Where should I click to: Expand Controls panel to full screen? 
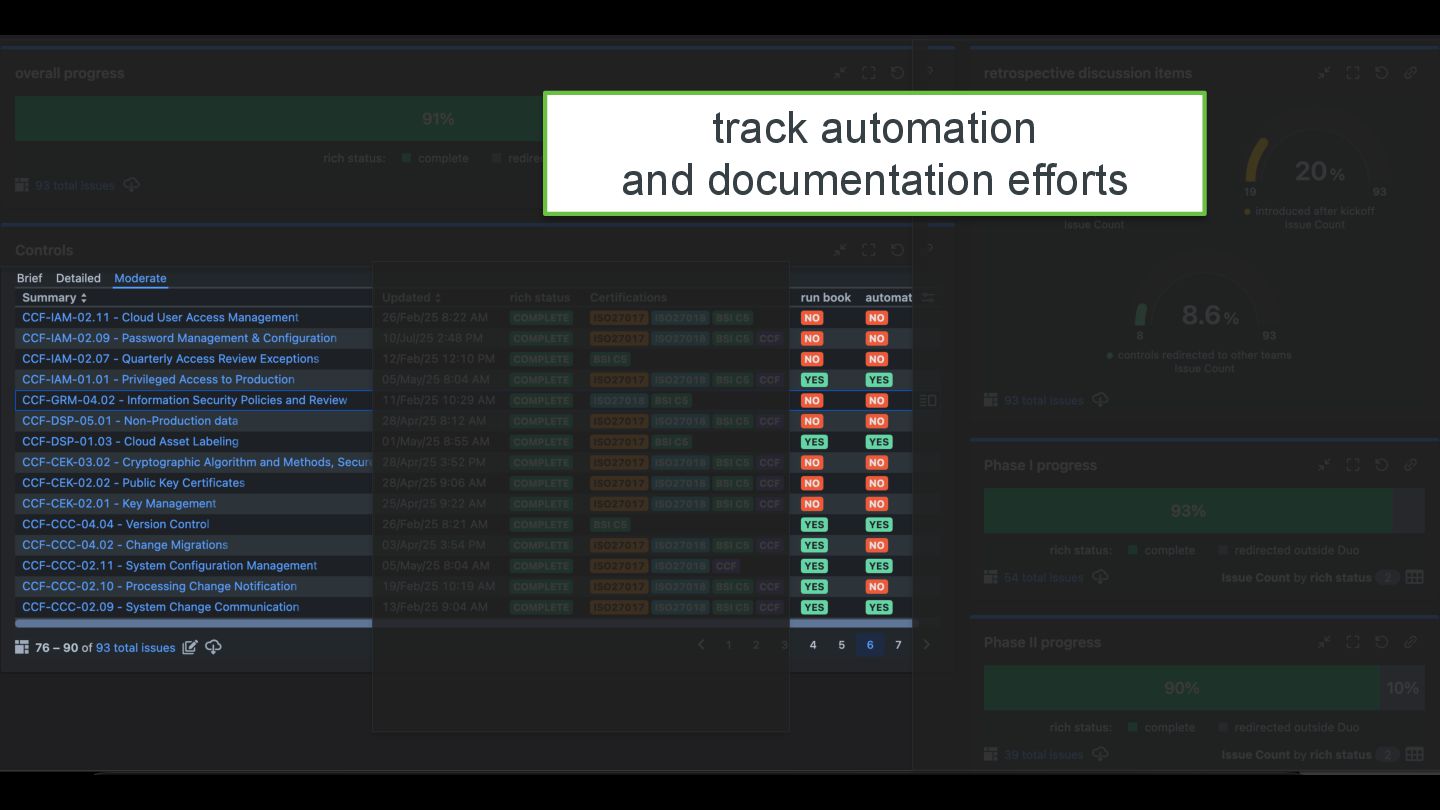click(x=869, y=250)
